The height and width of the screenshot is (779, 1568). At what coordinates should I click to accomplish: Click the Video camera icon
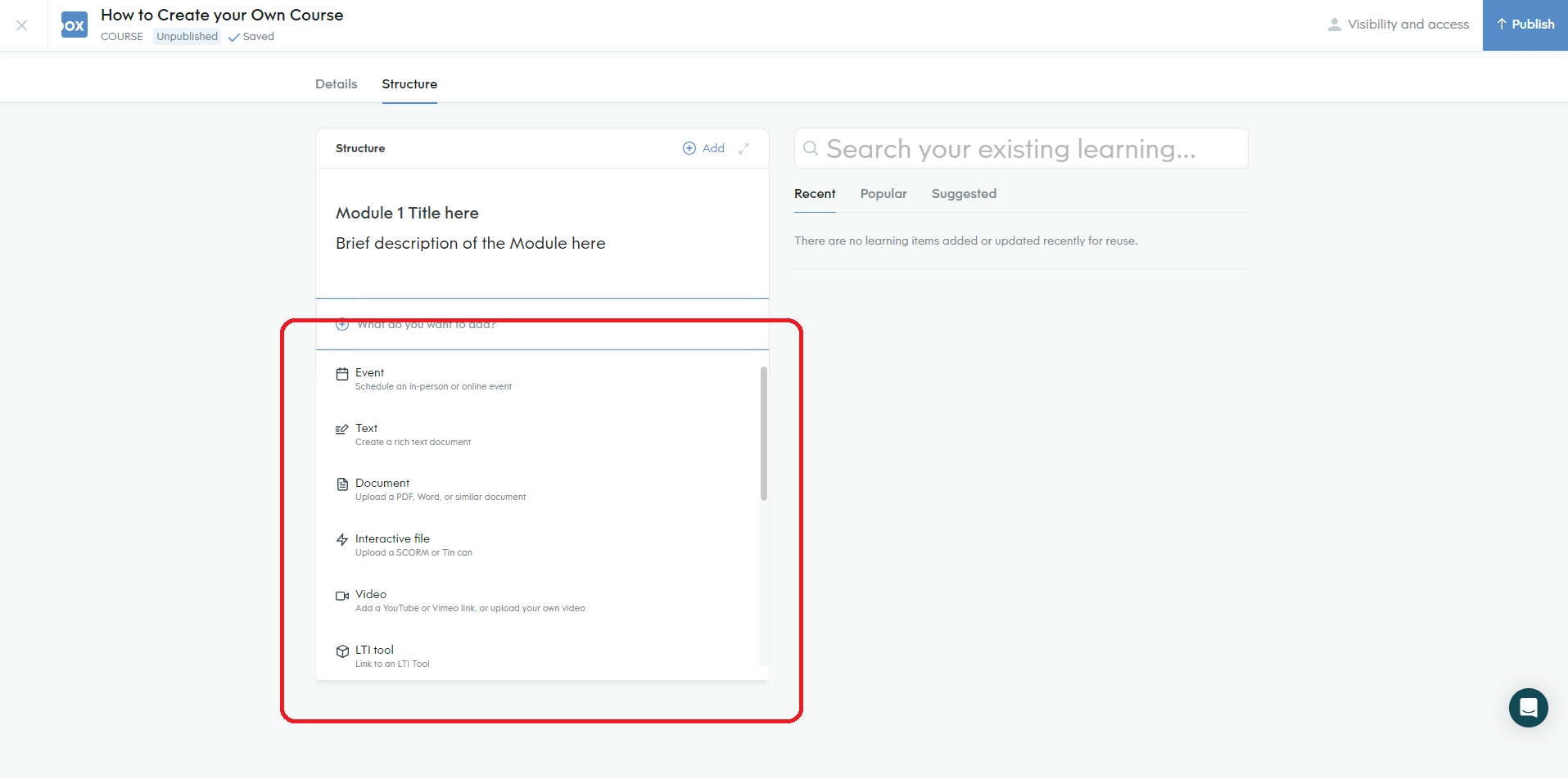342,596
